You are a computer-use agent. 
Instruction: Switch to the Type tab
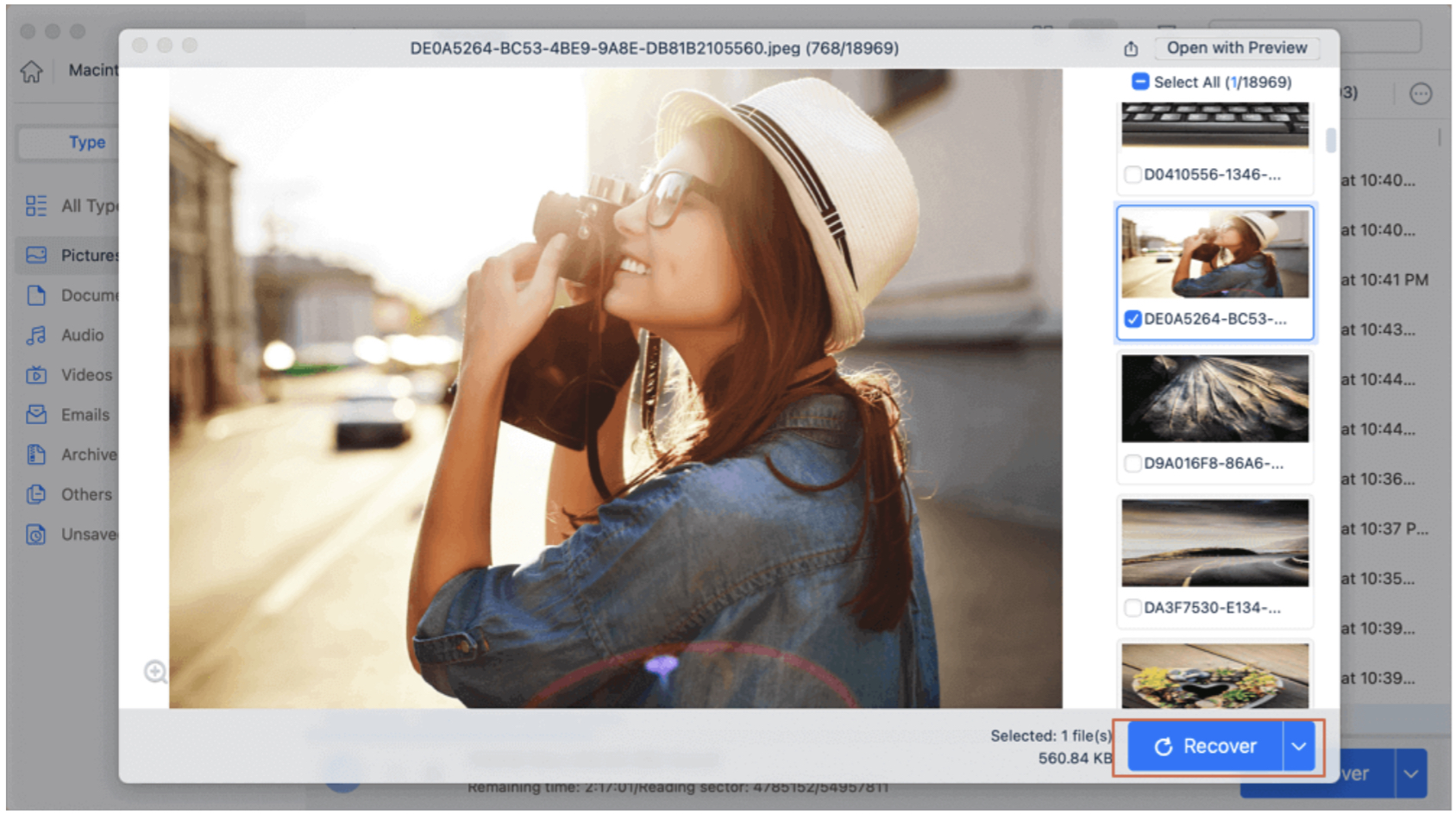pos(86,142)
